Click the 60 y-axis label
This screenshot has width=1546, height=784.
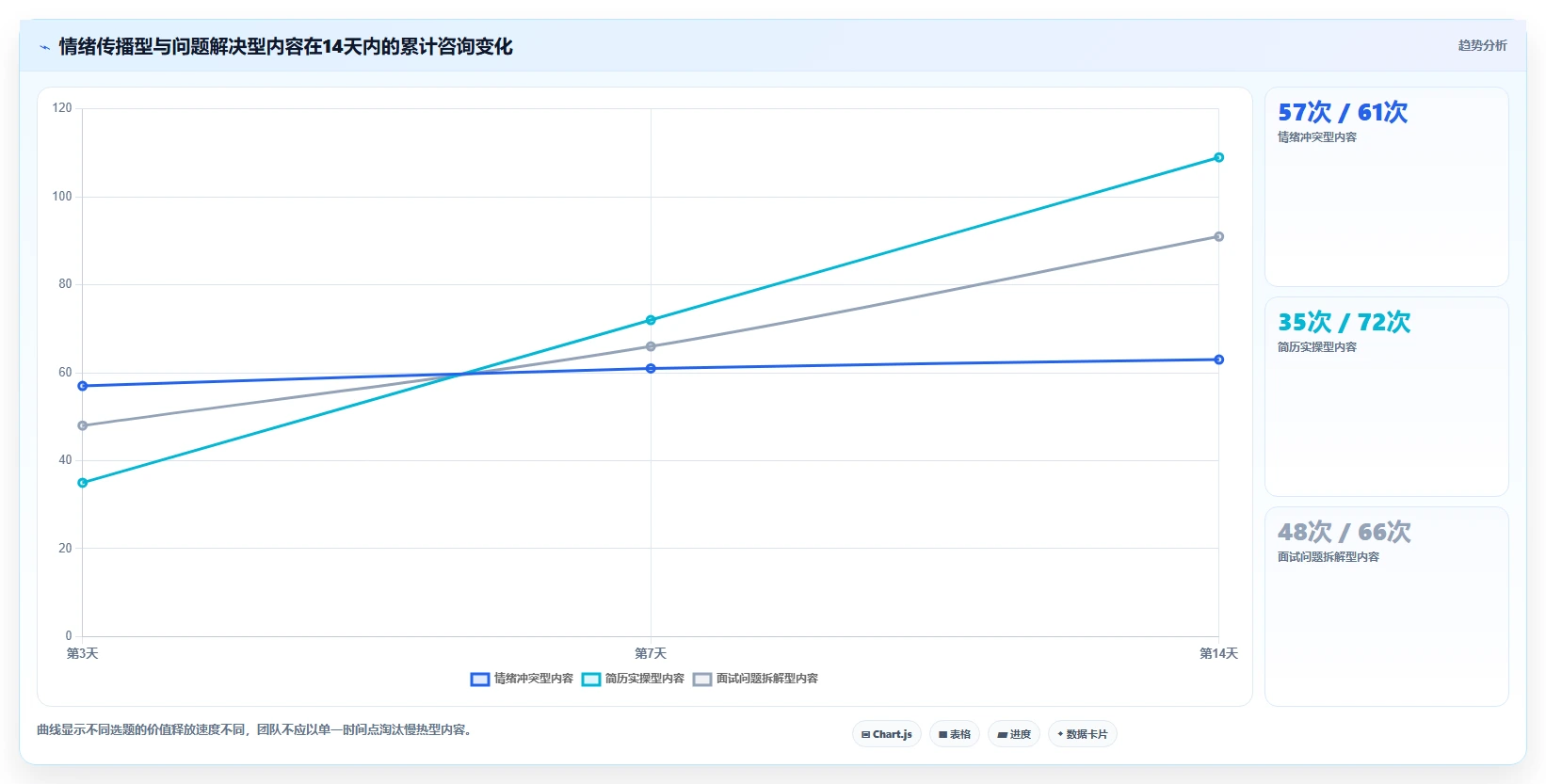(x=65, y=373)
